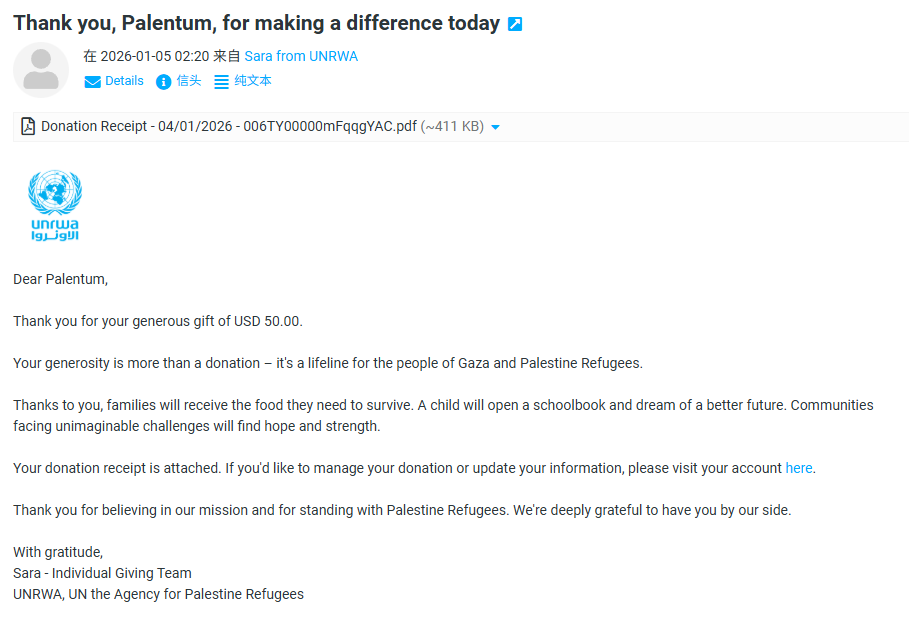909x622 pixels.
Task: Click the USD 50.00 gift sentence
Action: (x=157, y=321)
